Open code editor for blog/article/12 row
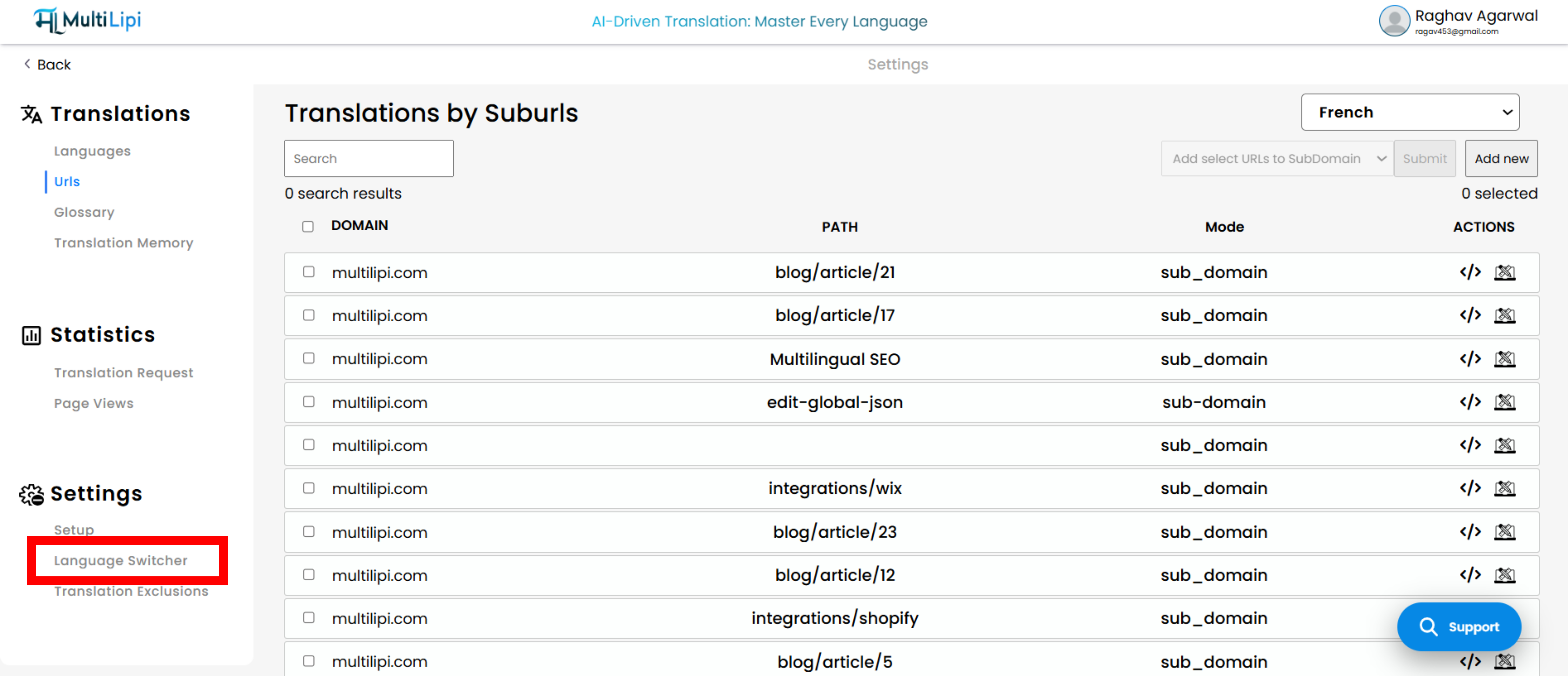The image size is (1568, 677). [1470, 575]
